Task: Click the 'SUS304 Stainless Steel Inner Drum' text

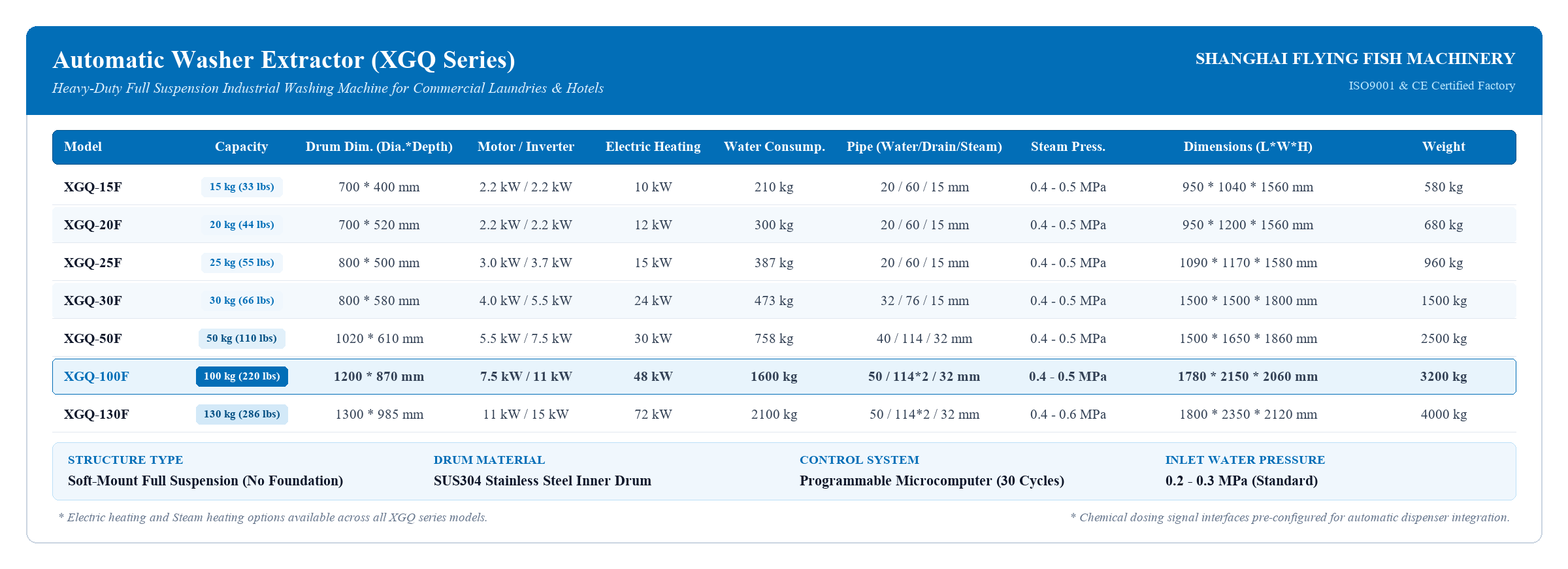Action: click(x=542, y=481)
